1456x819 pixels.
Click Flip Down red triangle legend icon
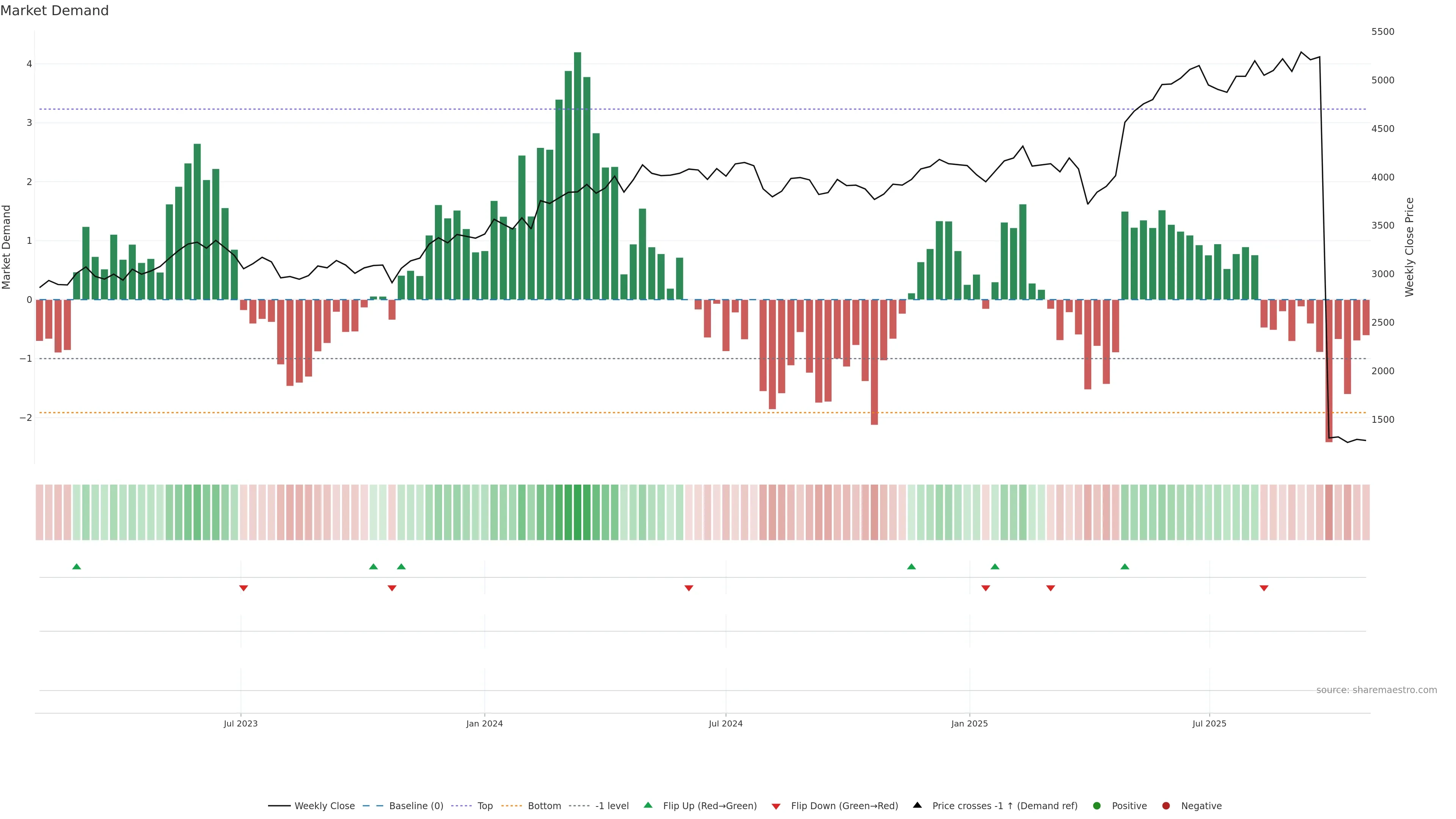pyautogui.click(x=776, y=806)
